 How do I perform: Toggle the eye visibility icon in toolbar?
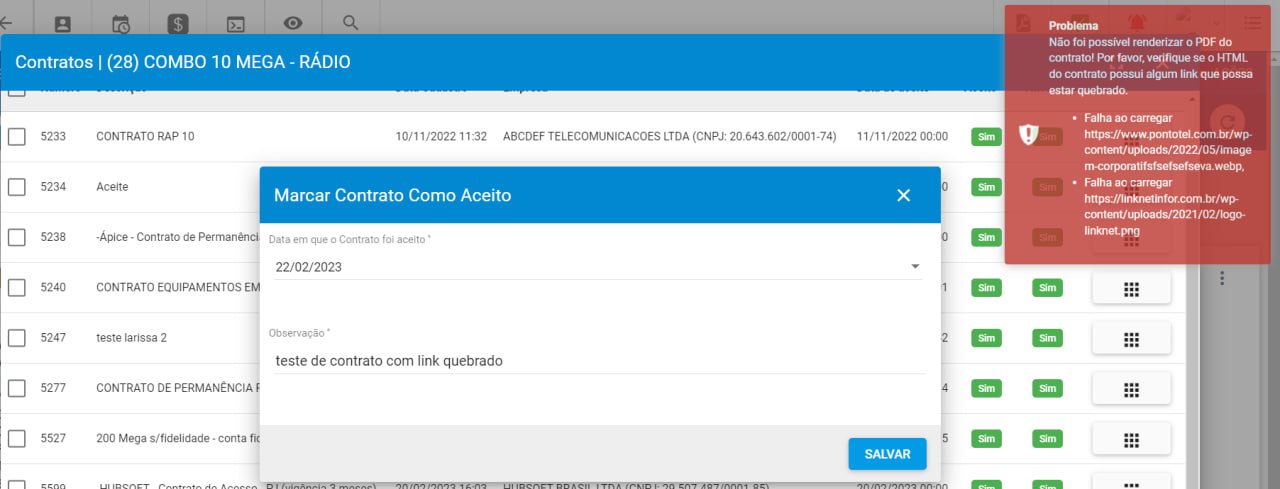292,23
